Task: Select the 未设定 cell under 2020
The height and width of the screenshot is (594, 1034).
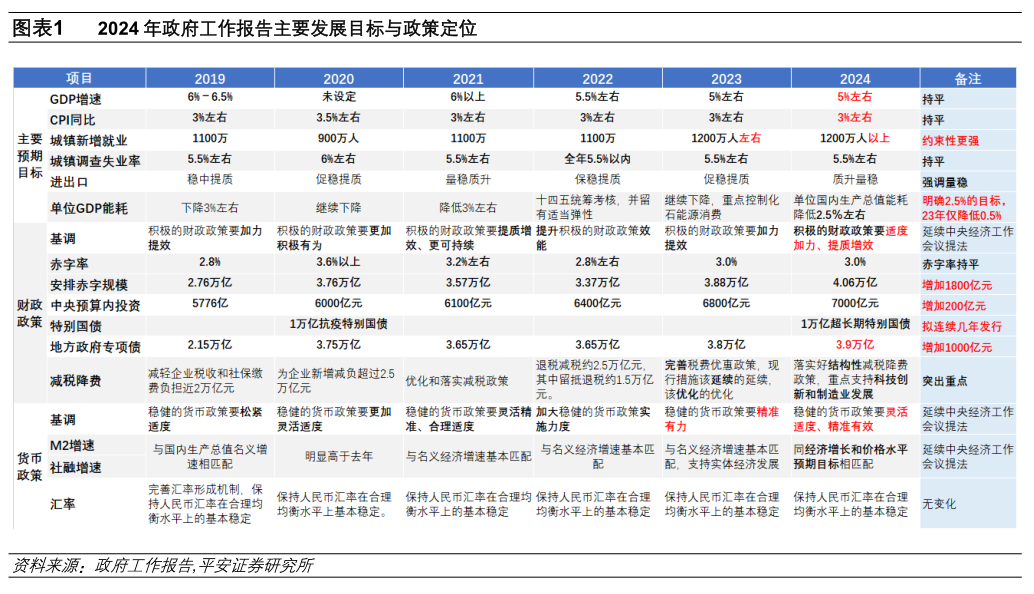Action: coord(338,98)
